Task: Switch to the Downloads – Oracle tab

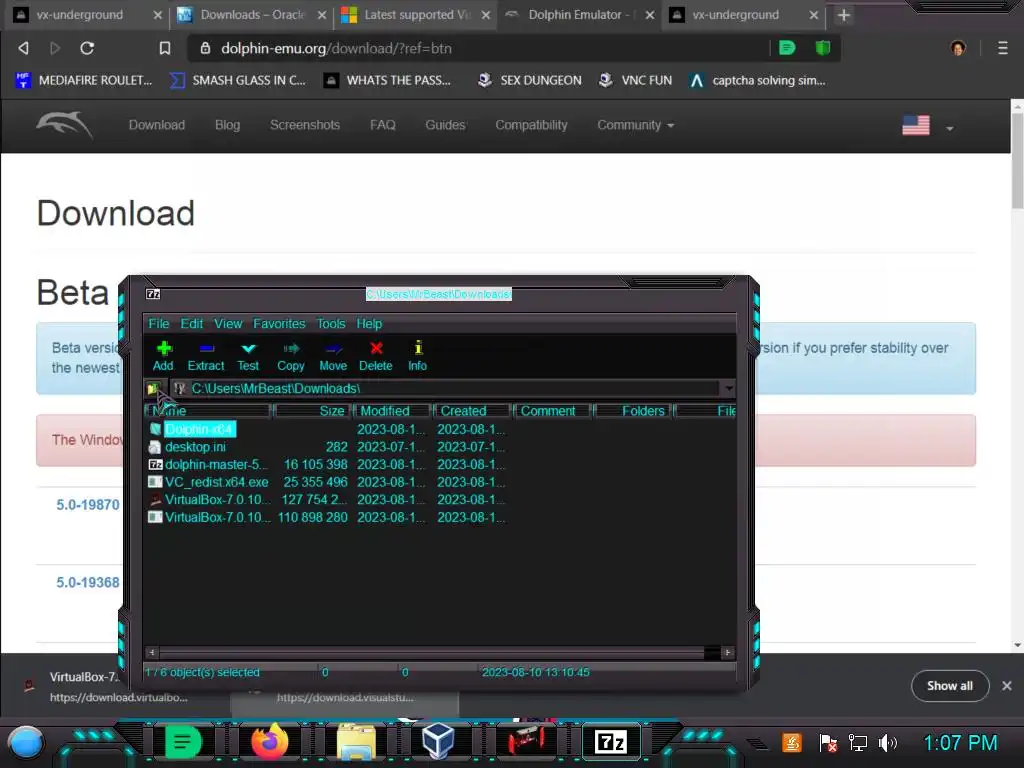Action: coord(252,14)
